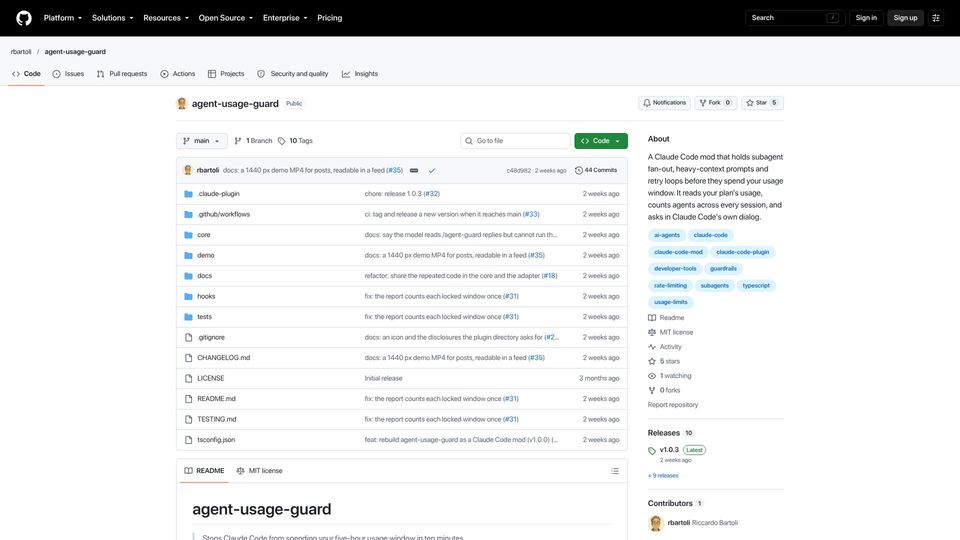Click the Sign in button
The width and height of the screenshot is (960, 540).
click(866, 18)
